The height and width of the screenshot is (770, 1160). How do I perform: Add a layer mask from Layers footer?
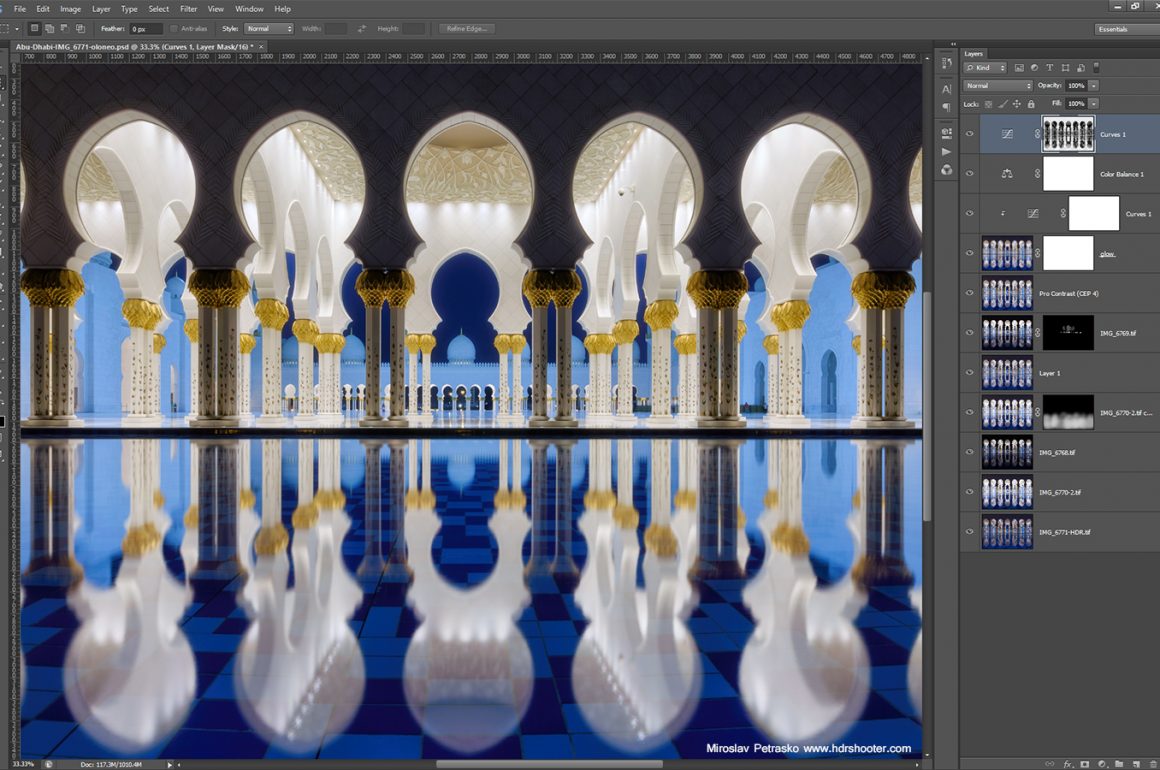click(x=1084, y=764)
